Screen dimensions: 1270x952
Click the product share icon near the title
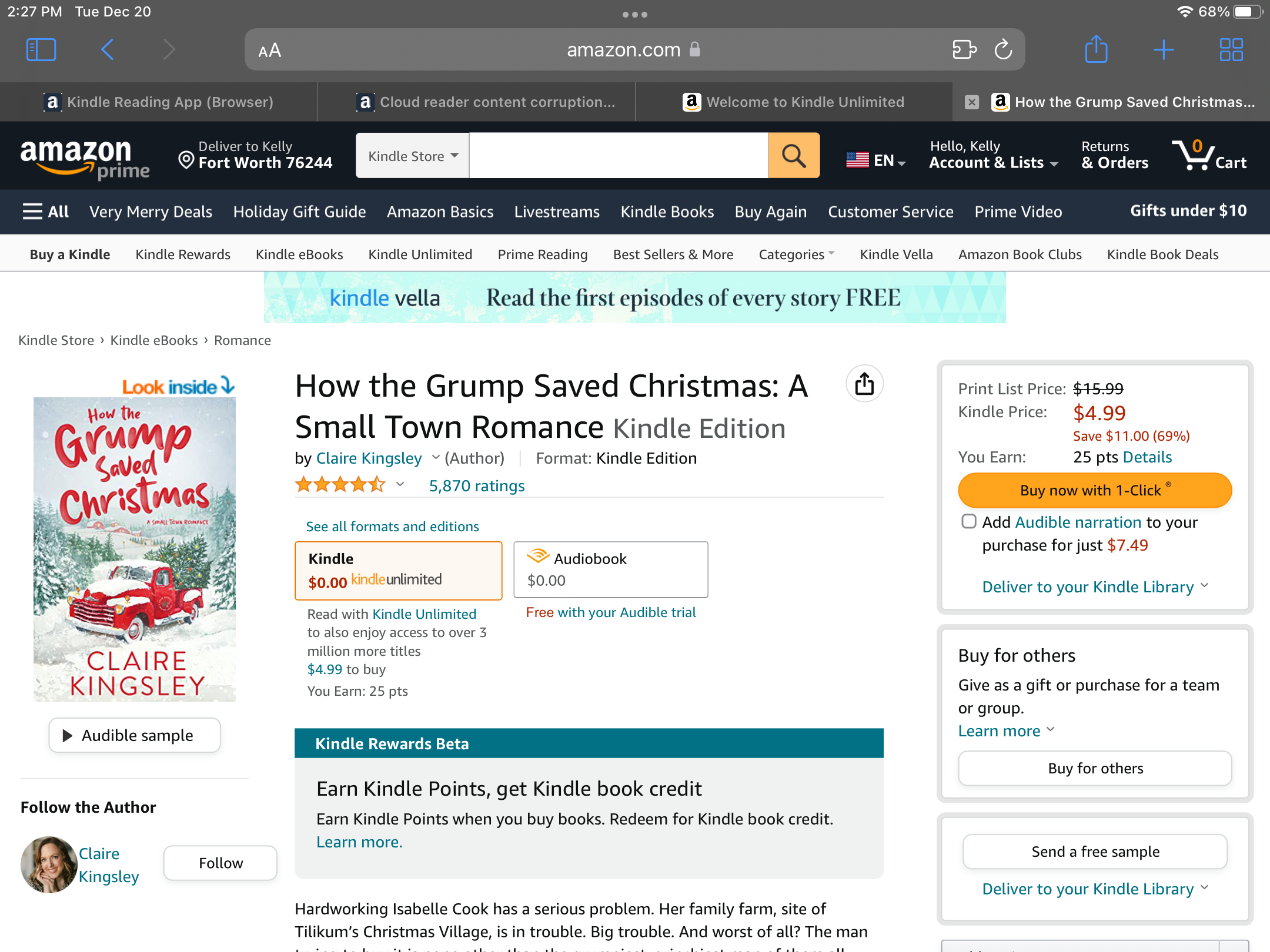[864, 383]
